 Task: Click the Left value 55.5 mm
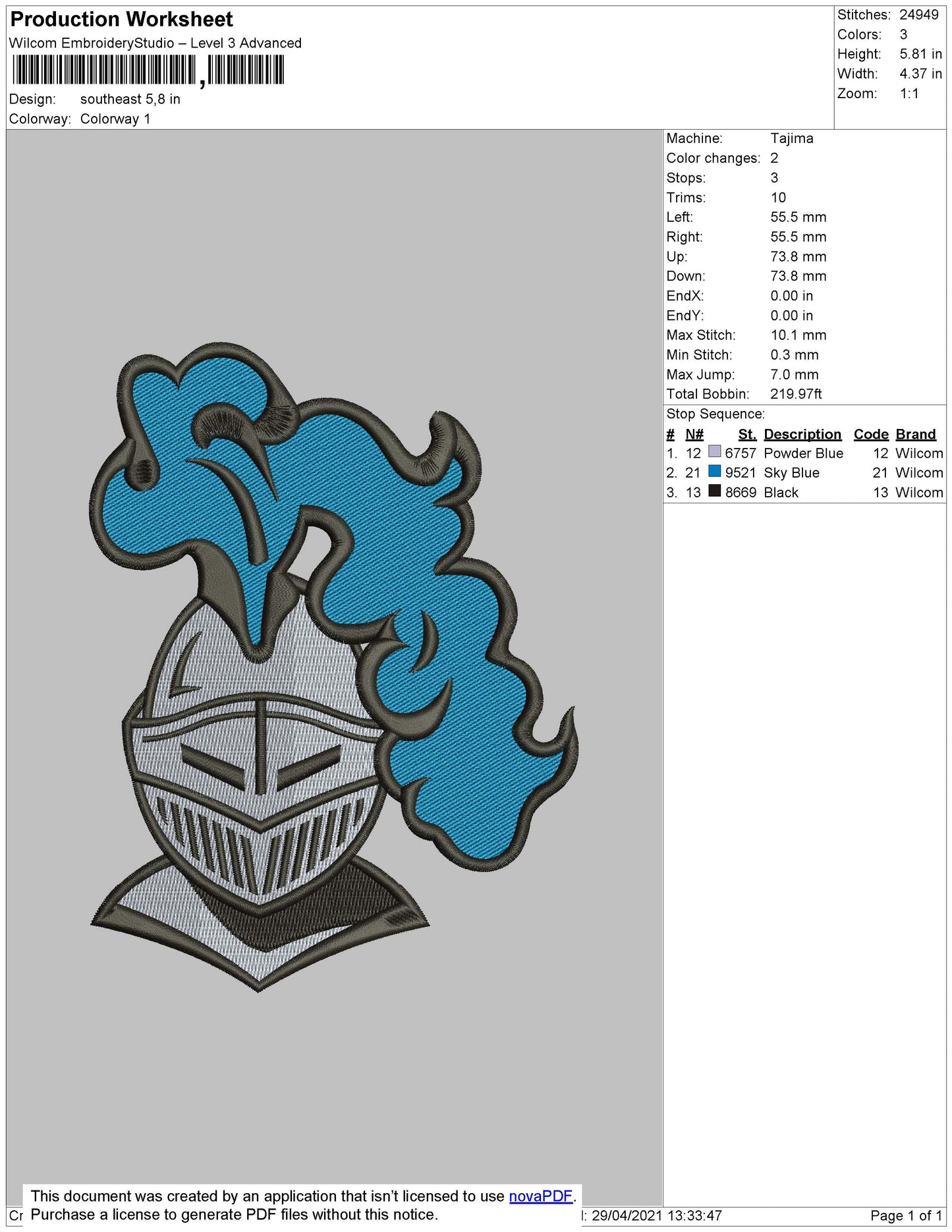[x=798, y=217]
